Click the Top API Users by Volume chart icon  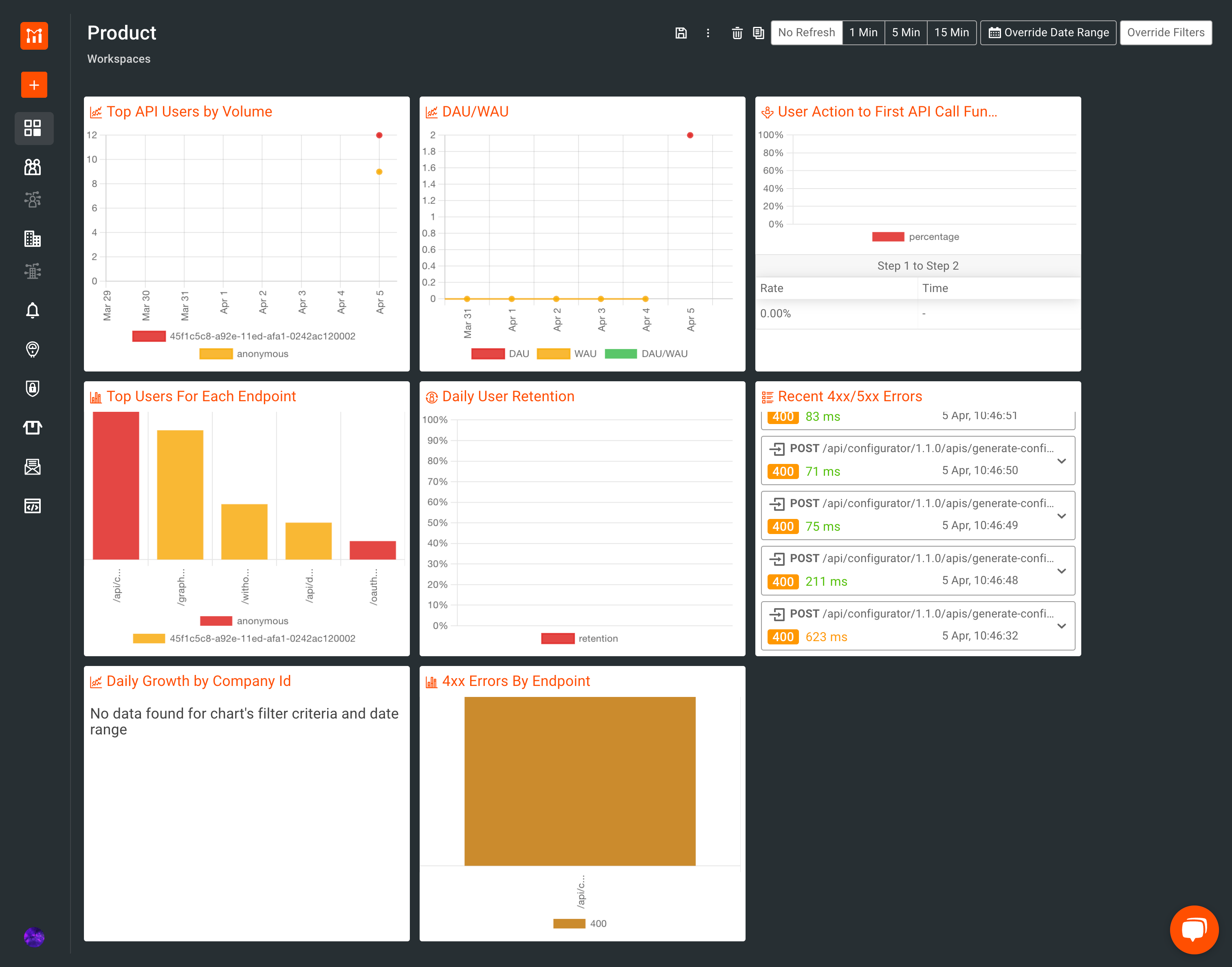(x=96, y=112)
